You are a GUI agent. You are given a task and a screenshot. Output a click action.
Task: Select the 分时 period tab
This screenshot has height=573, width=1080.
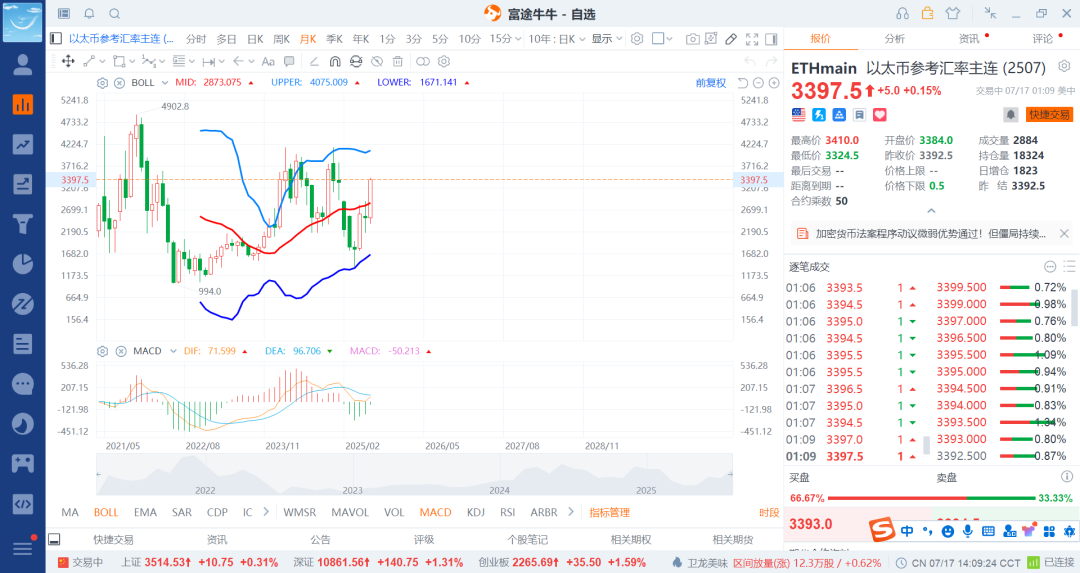(196, 39)
